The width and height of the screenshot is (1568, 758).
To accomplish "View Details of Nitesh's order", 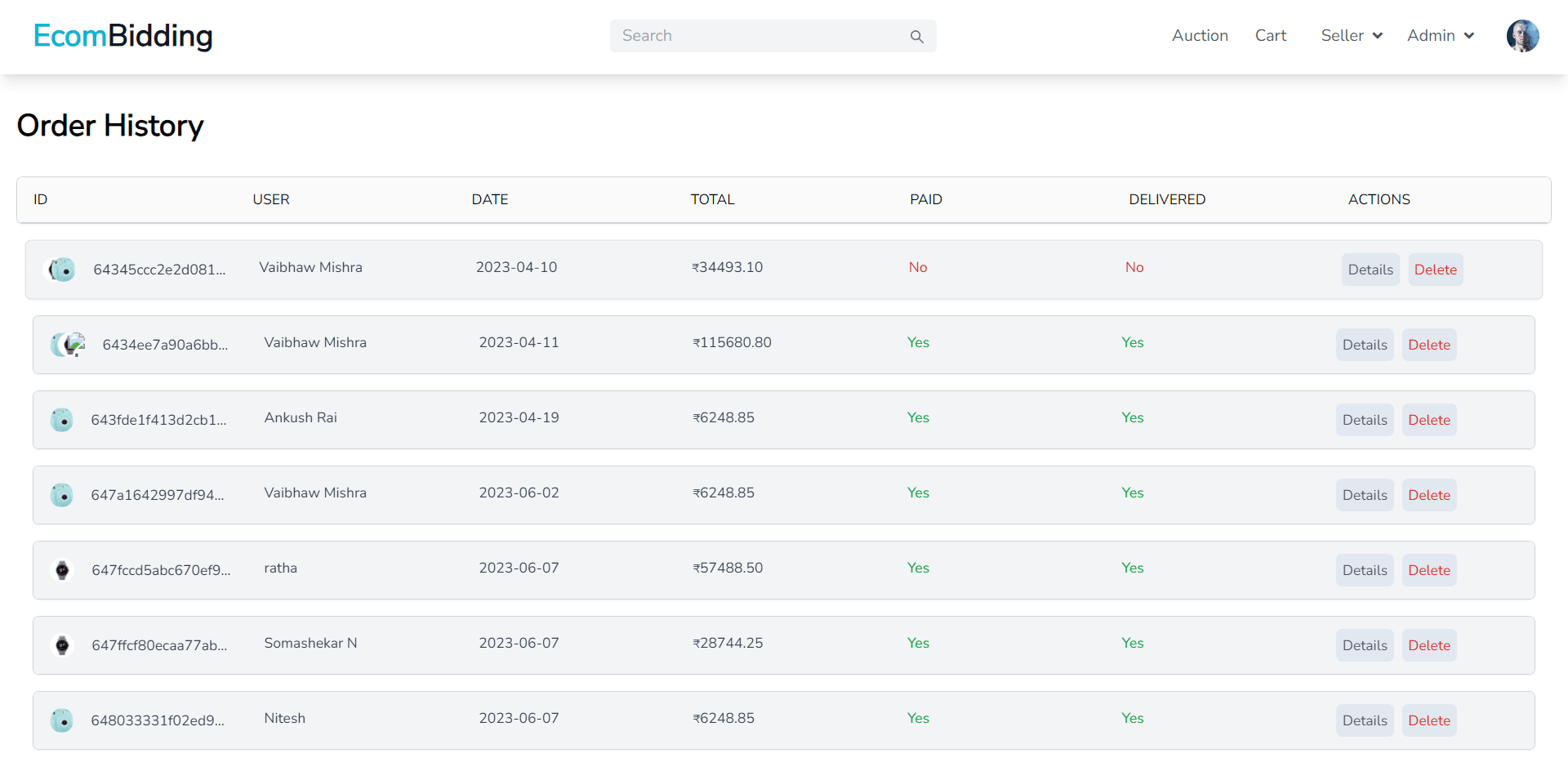I will pos(1365,720).
